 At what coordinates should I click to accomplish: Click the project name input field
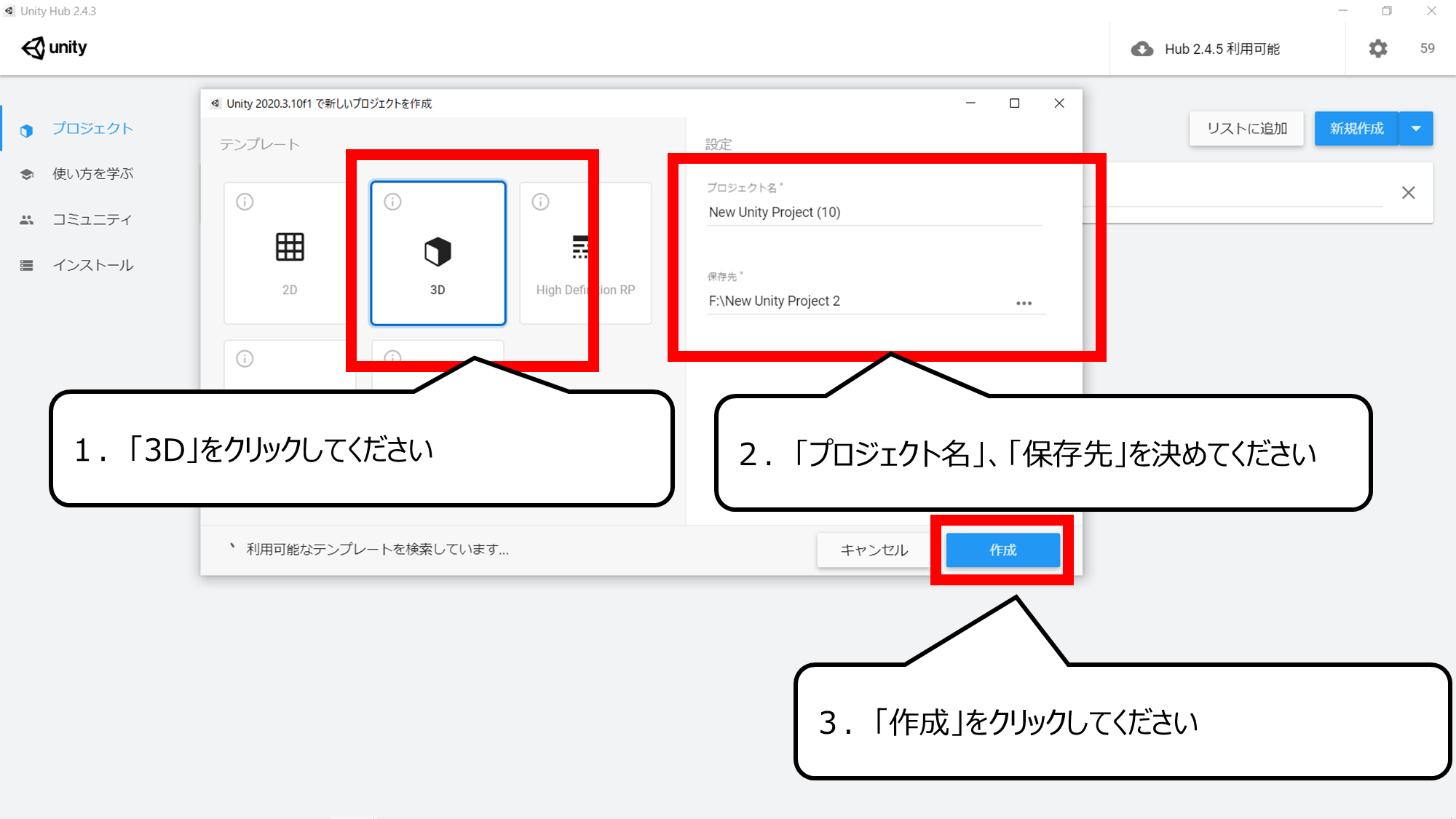coord(874,213)
